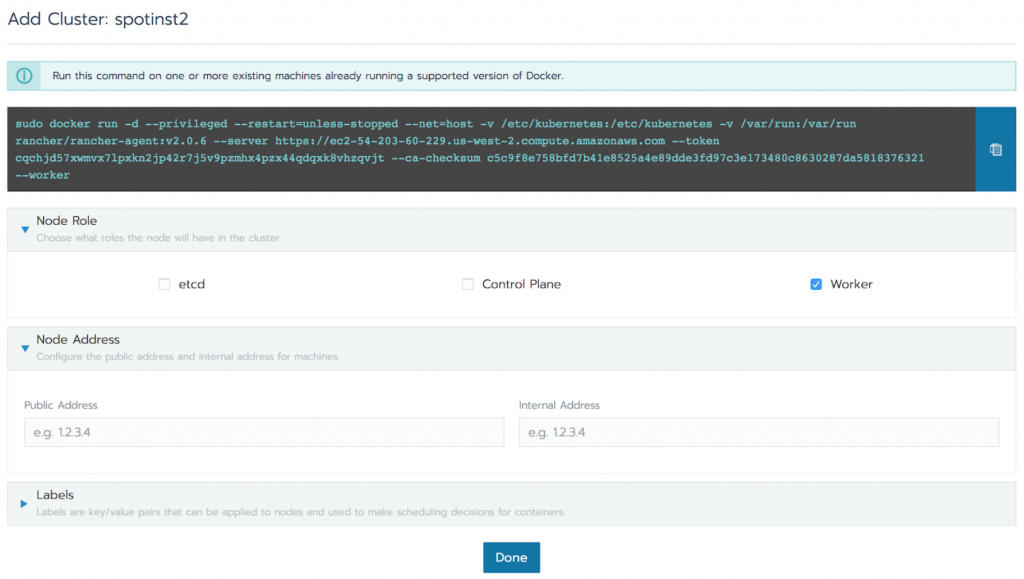Focus the Internal Address input field
This screenshot has width=1024, height=579.
click(758, 432)
